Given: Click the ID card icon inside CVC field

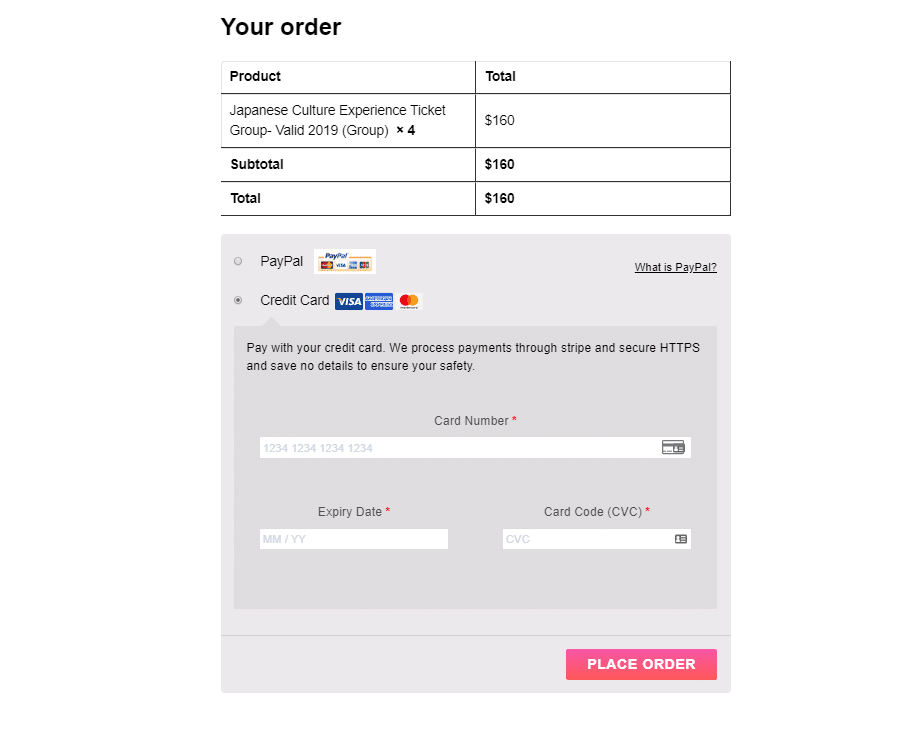Looking at the screenshot, I should (x=679, y=539).
